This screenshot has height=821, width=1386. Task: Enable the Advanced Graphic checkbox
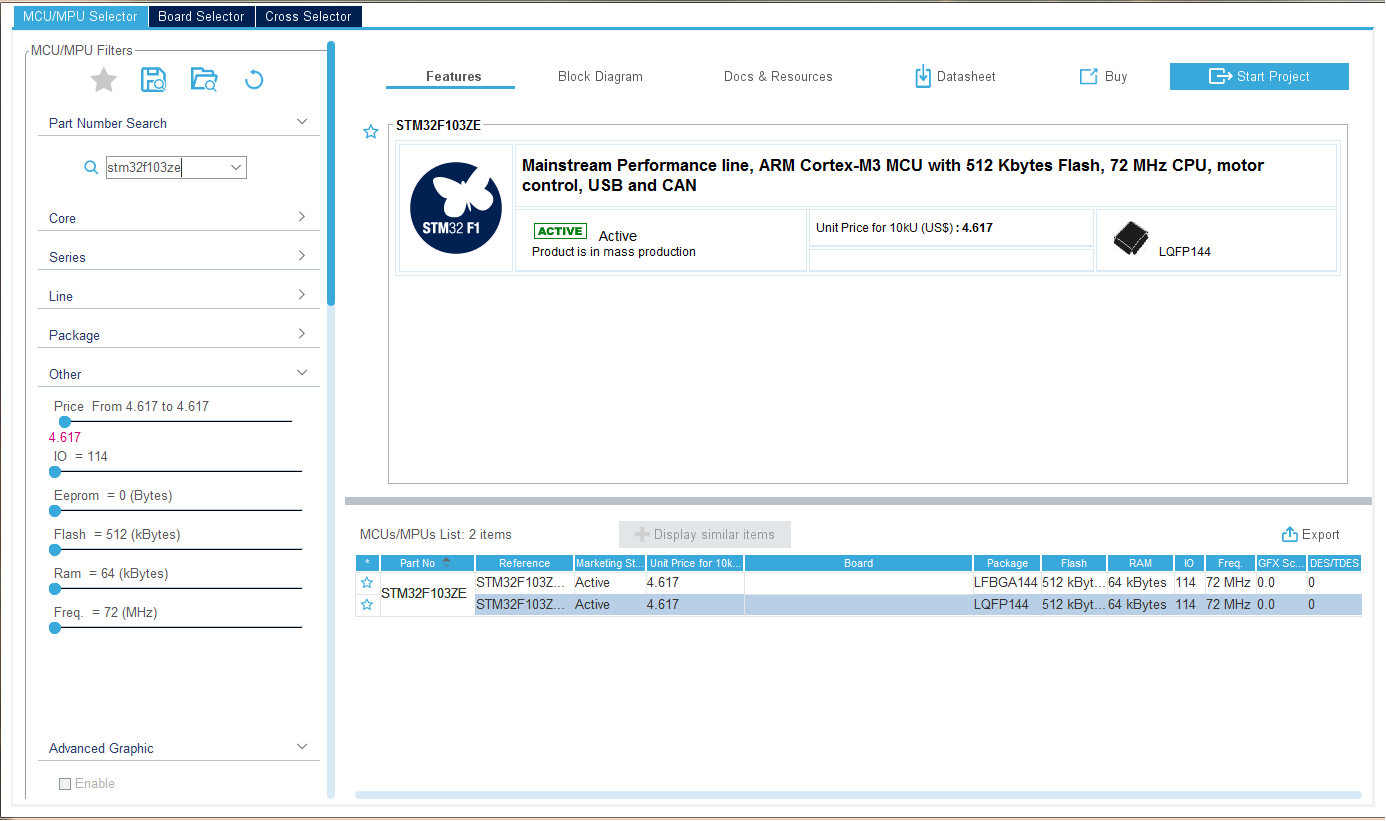pos(65,784)
